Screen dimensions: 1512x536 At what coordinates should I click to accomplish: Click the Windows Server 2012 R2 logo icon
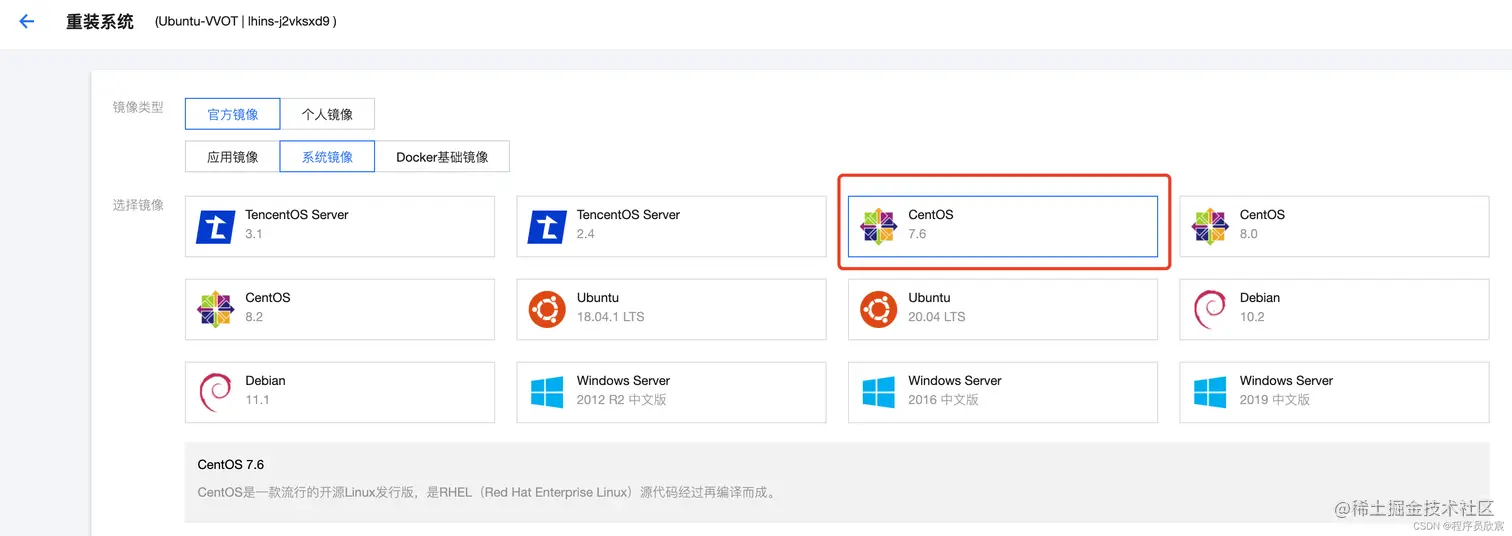(547, 393)
